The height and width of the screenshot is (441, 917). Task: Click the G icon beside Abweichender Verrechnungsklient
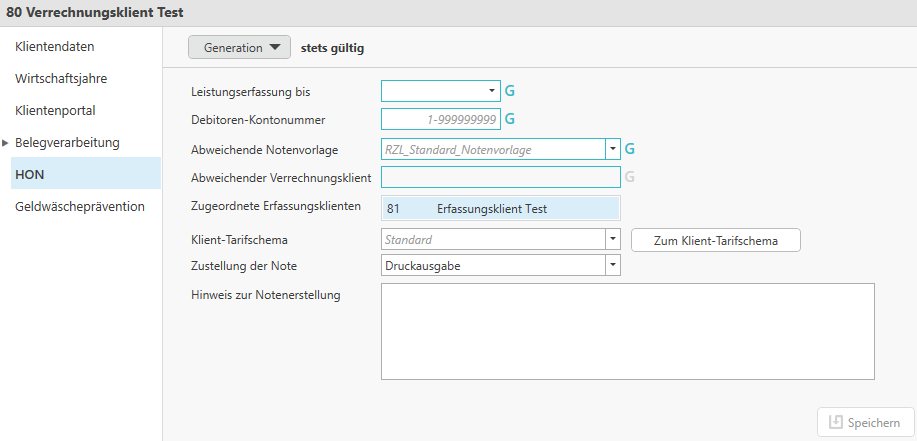pos(629,177)
